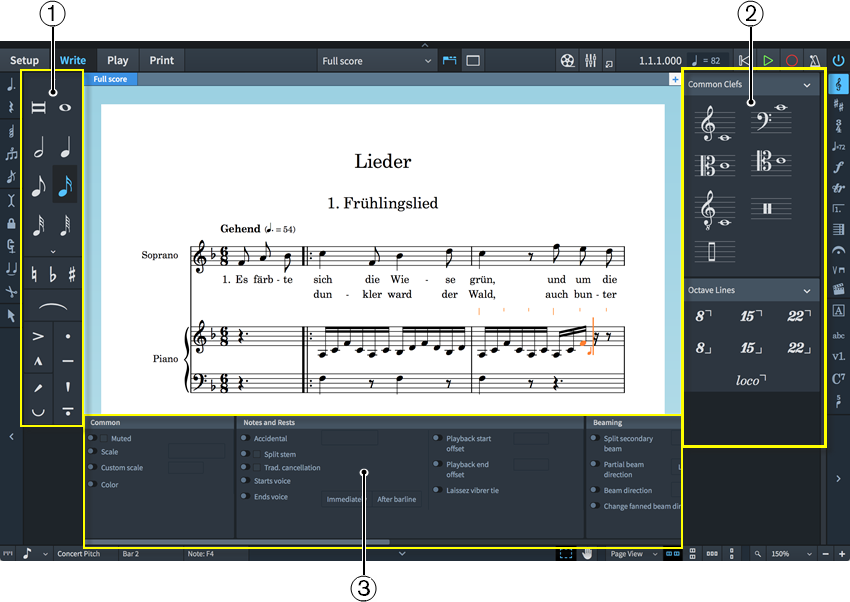850x602 pixels.
Task: Open the Key Signatures panel icon
Action: (838, 104)
